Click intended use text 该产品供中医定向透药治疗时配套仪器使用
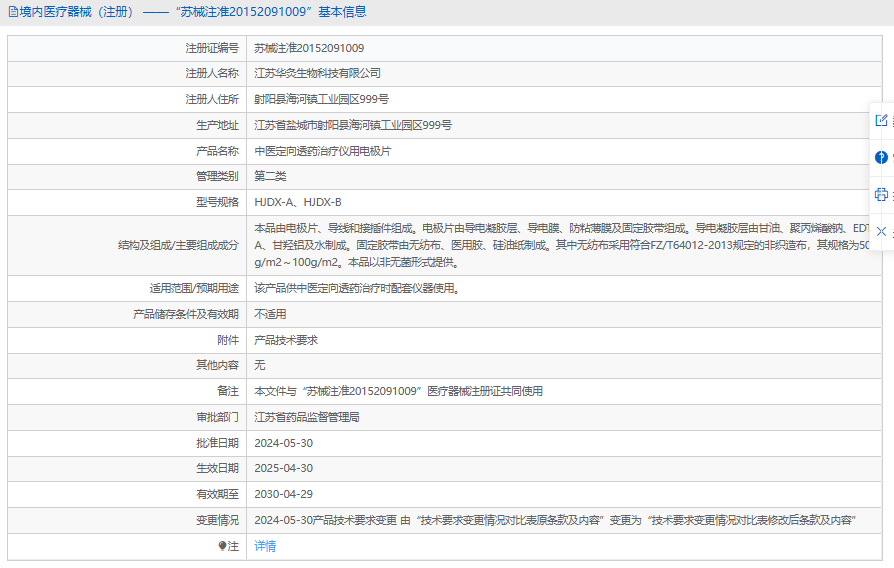The image size is (894, 568). click(357, 289)
